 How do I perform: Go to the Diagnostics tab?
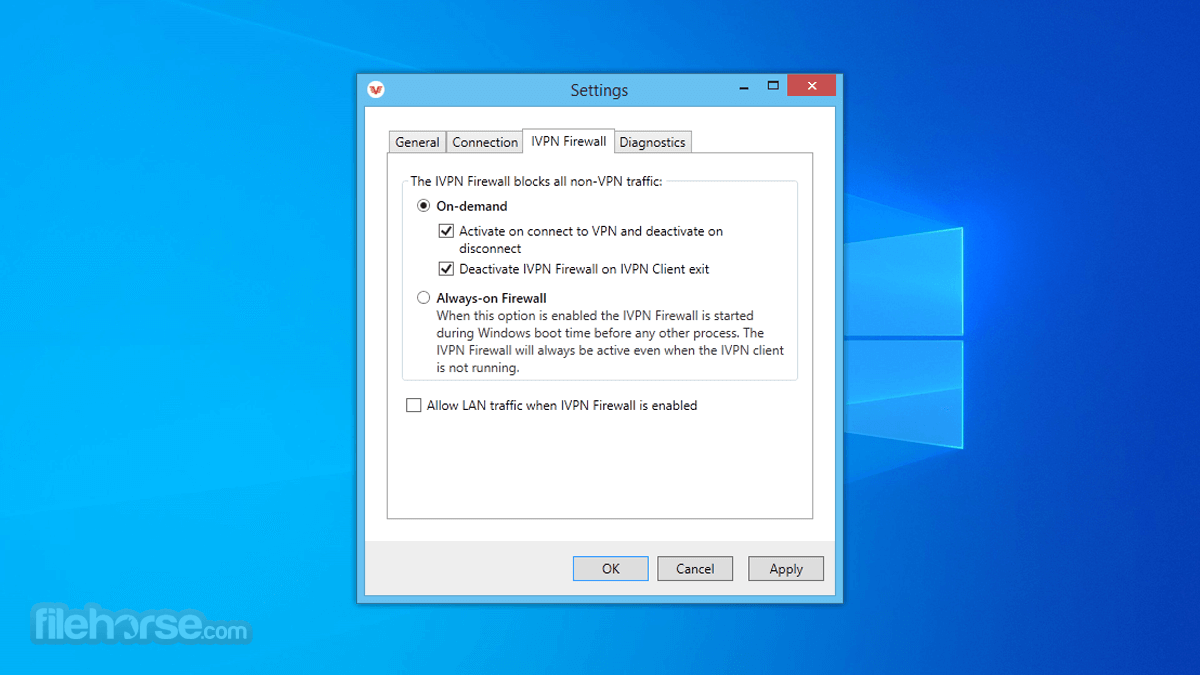652,142
